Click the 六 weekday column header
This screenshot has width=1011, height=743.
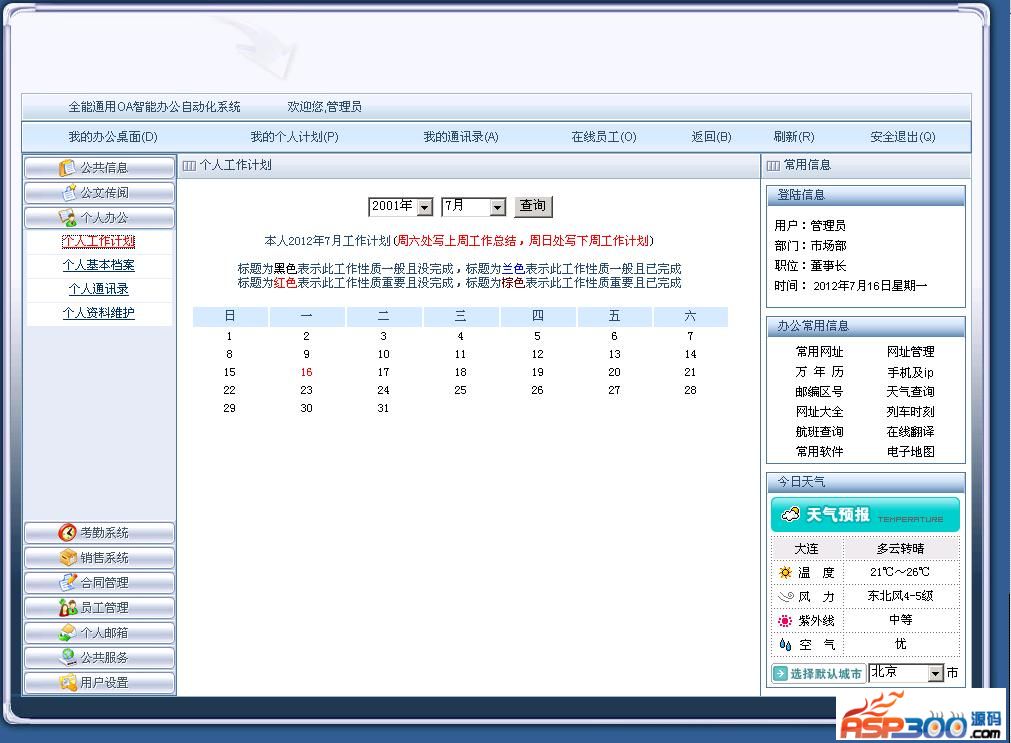pos(691,317)
